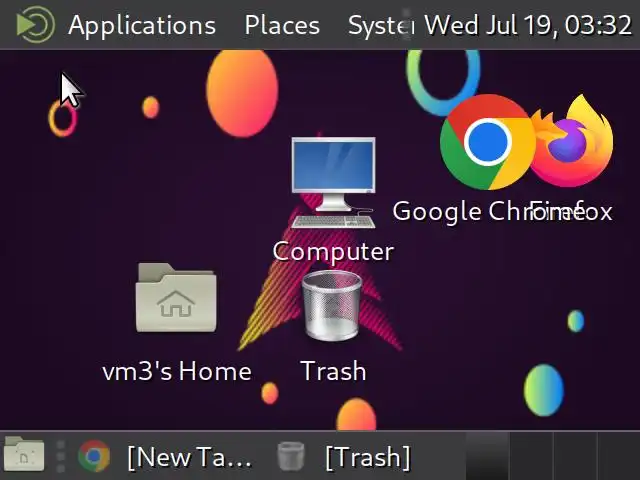Select the Trash desktop icon
This screenshot has width=640, height=480.
pyautogui.click(x=332, y=305)
